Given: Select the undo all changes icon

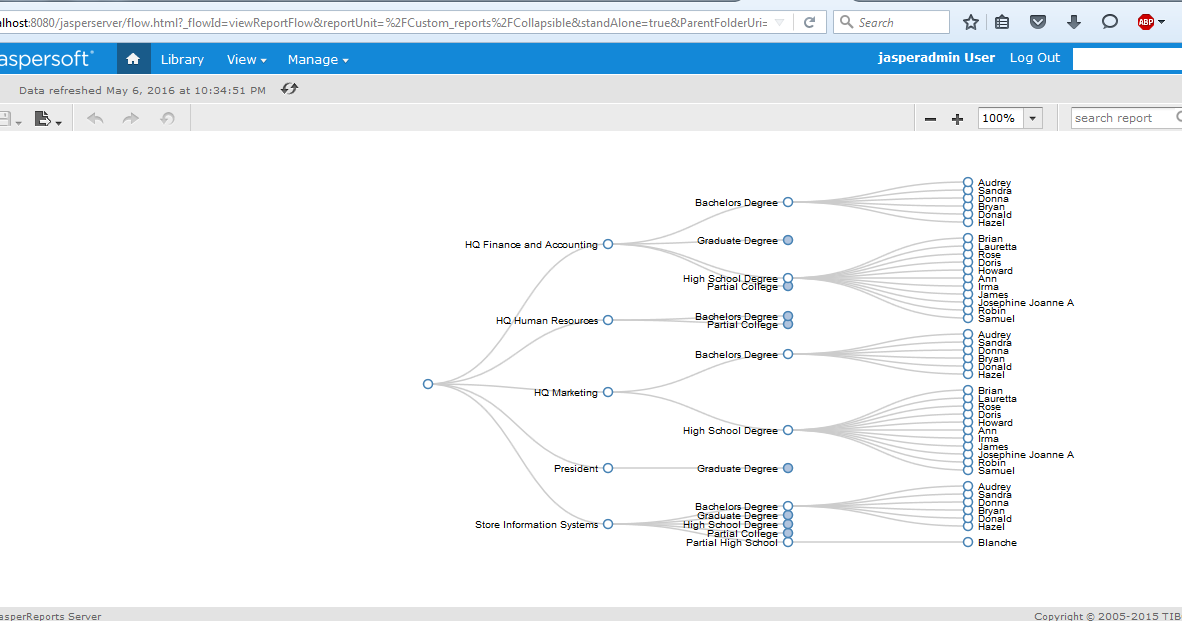Looking at the screenshot, I should pyautogui.click(x=166, y=118).
